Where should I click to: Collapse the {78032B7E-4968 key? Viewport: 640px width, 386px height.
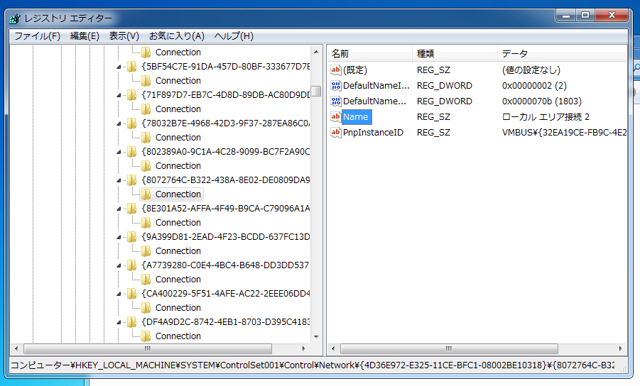tap(119, 123)
